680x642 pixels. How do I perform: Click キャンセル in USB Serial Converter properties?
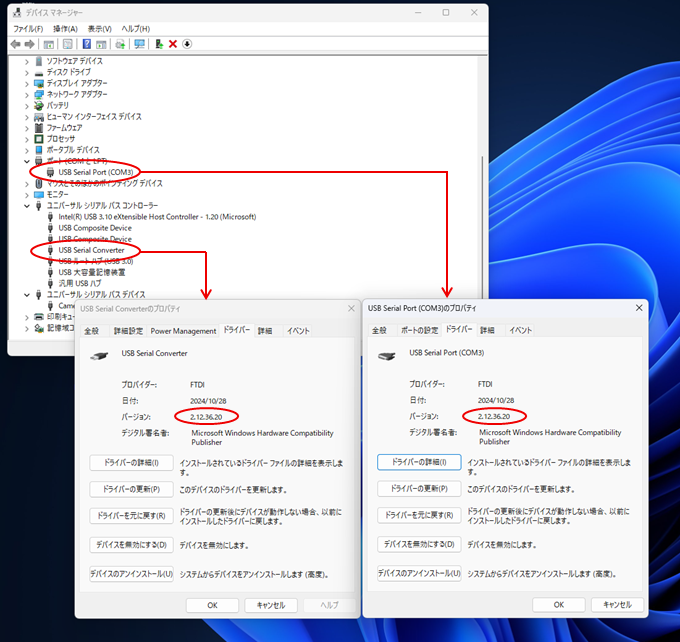coord(271,605)
